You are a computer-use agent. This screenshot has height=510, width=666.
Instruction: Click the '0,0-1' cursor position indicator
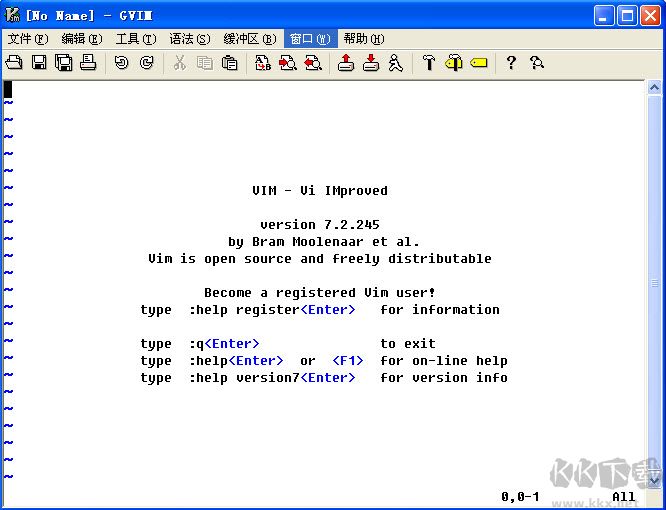point(520,496)
